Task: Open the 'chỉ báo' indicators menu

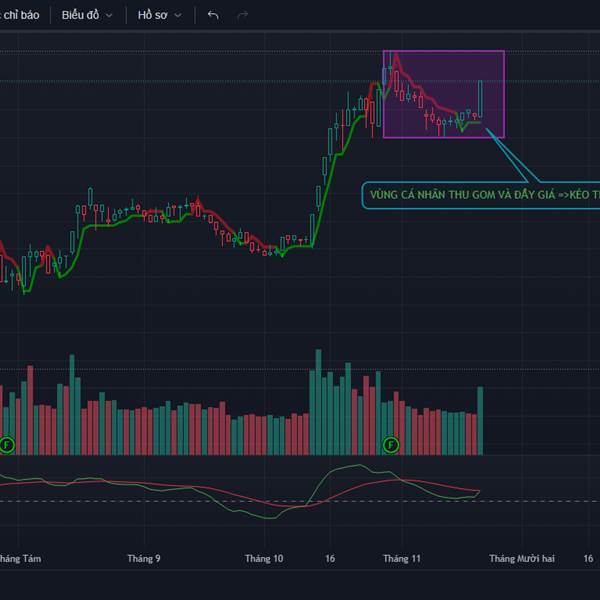Action: [x=19, y=15]
